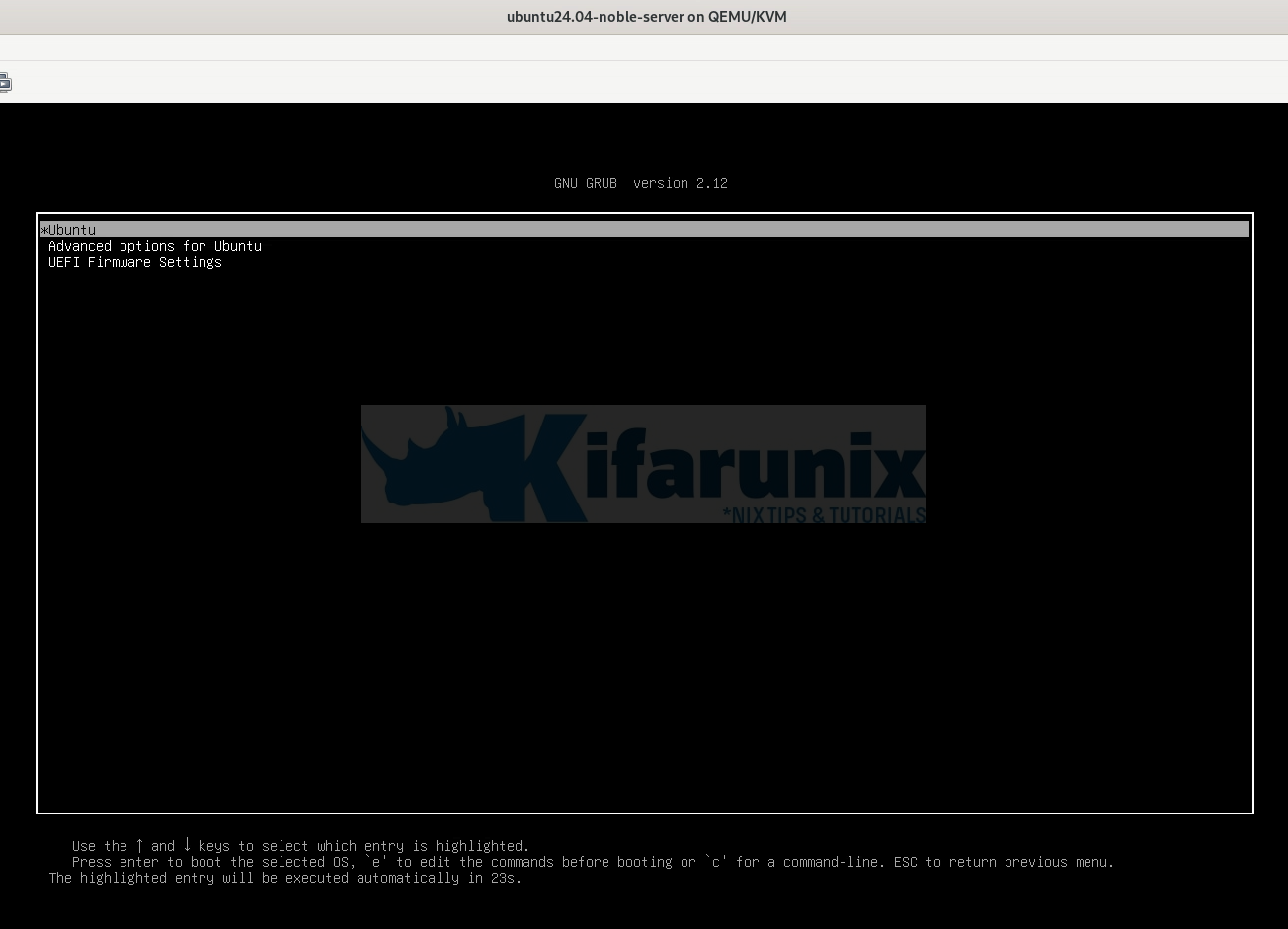1288x929 pixels.
Task: Click the partially visible toolbar console icon
Action: [x=5, y=82]
